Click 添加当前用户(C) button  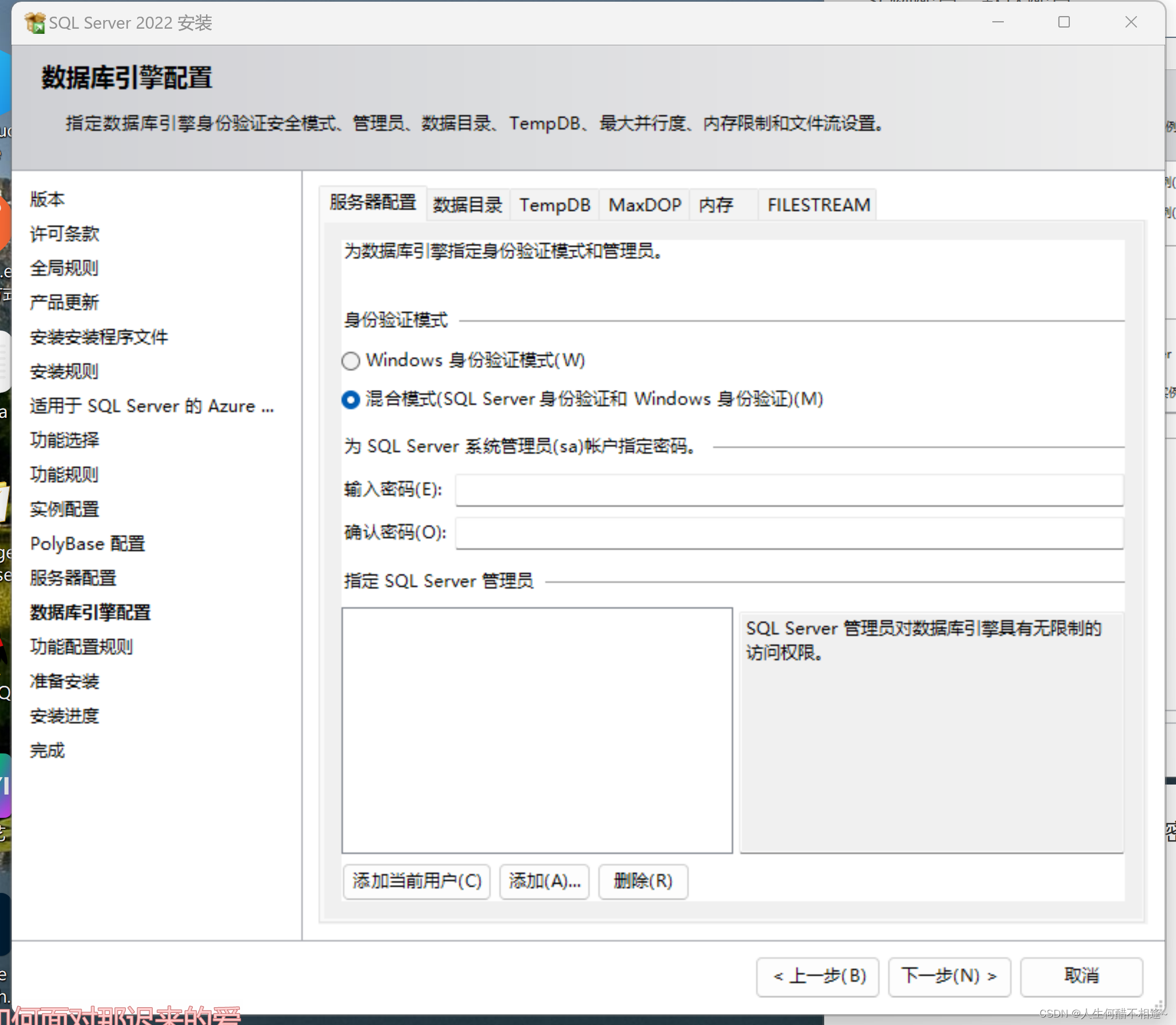[417, 881]
